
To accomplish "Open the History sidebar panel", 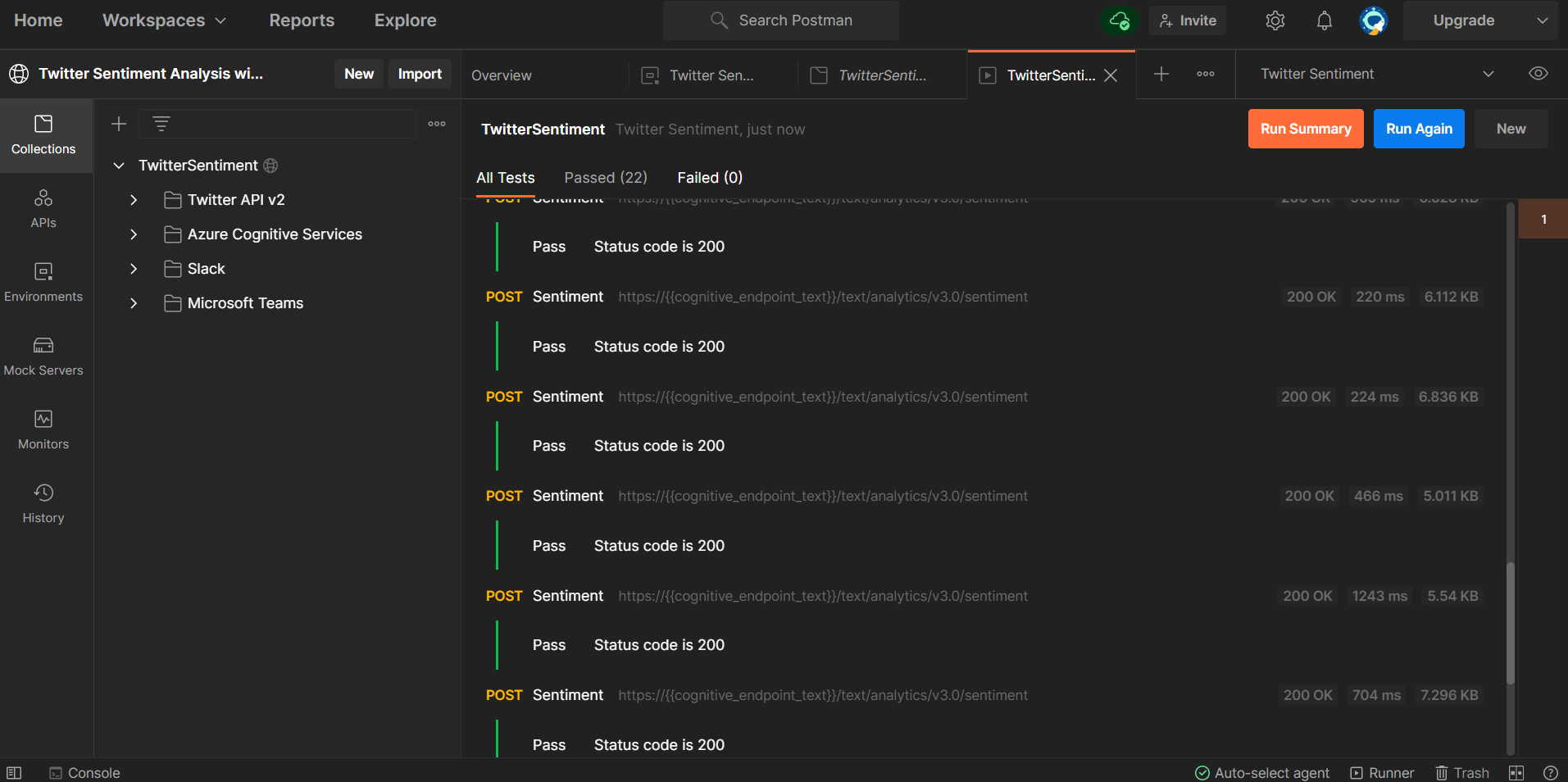I will click(43, 504).
